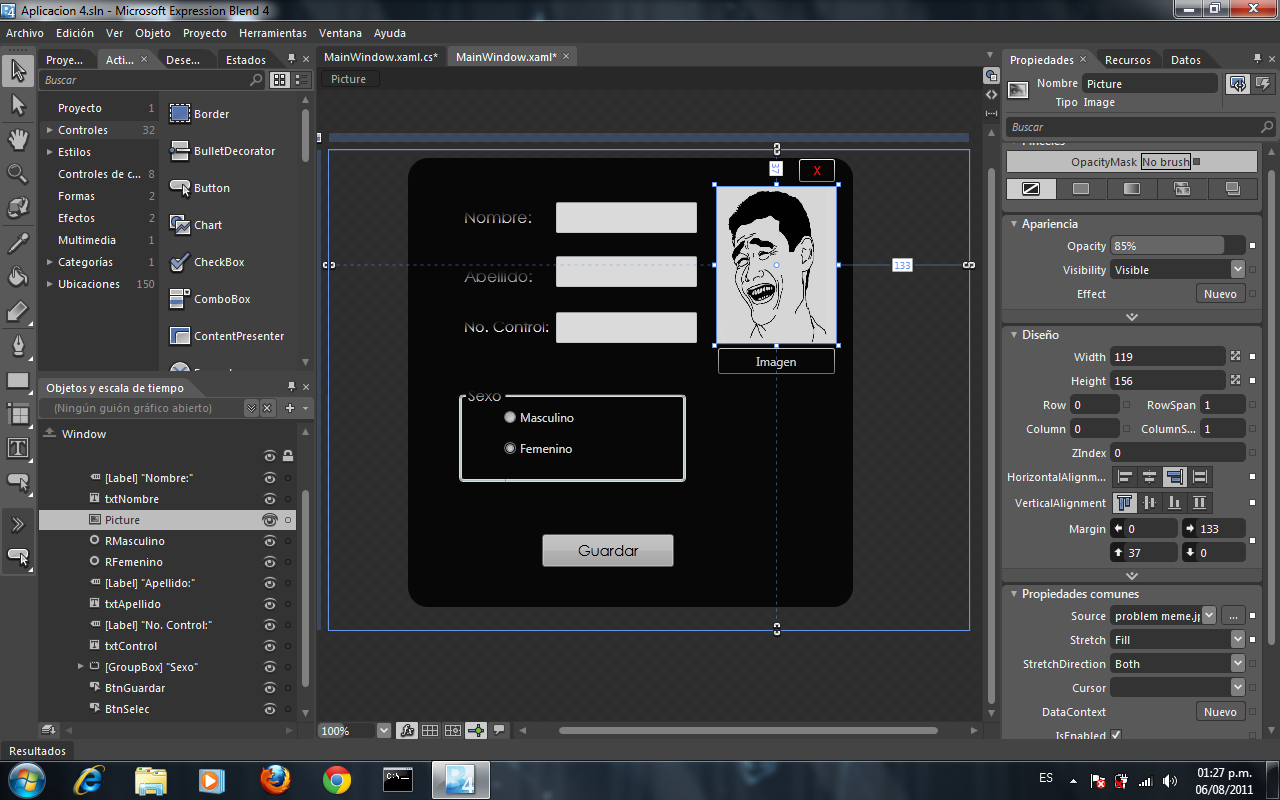Open the Objeto menu
The width and height of the screenshot is (1280, 800).
tap(153, 33)
